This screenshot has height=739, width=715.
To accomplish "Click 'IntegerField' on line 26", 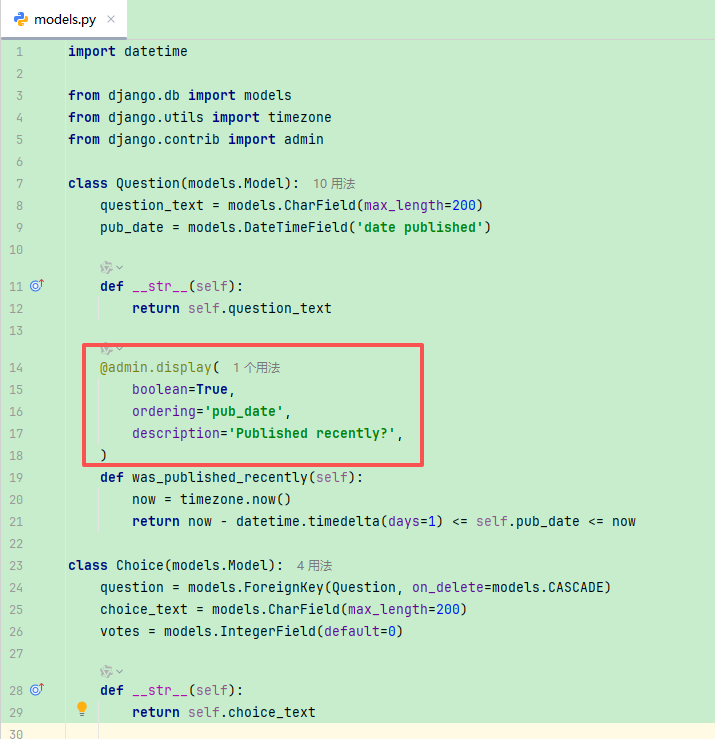I will click(268, 632).
